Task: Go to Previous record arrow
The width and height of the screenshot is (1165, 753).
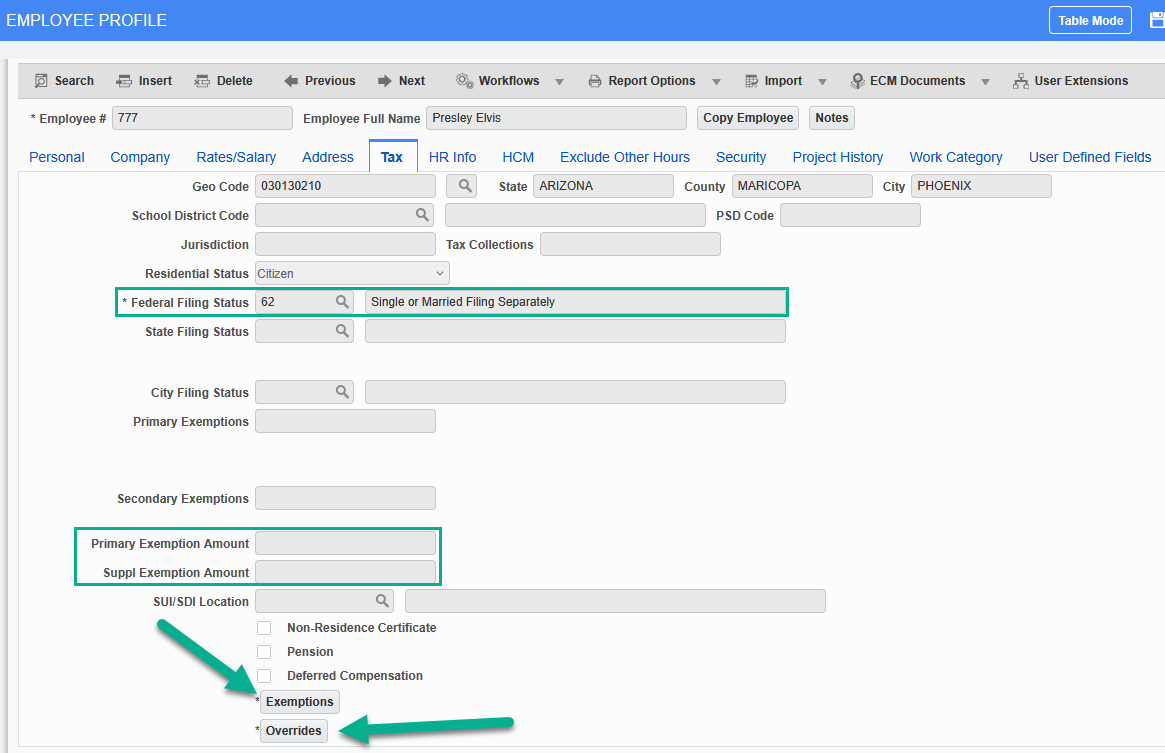Action: tap(291, 81)
